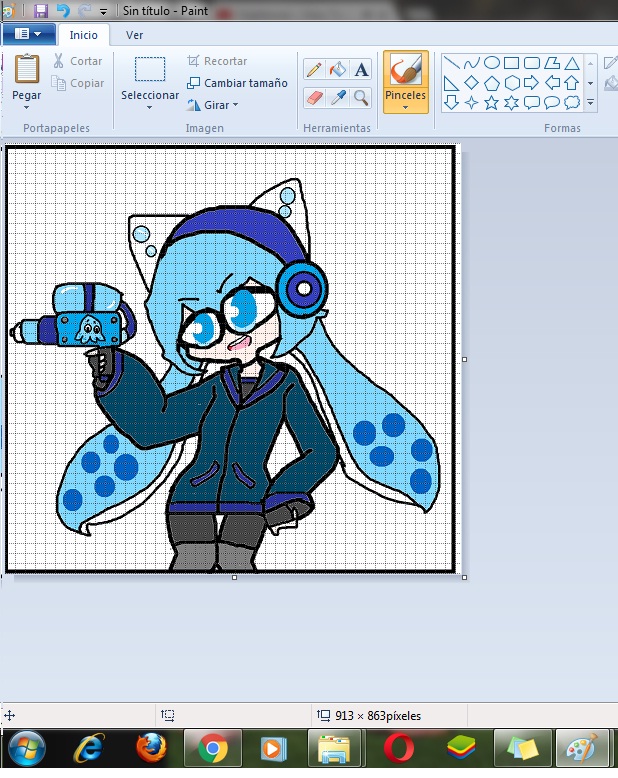This screenshot has width=618, height=778.
Task: Open the Windows Start button
Action: 26,748
